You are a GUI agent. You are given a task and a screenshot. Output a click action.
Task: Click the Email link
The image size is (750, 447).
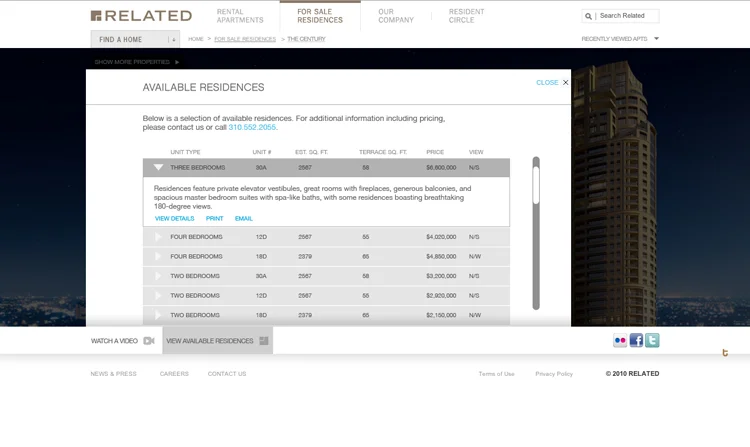point(243,218)
